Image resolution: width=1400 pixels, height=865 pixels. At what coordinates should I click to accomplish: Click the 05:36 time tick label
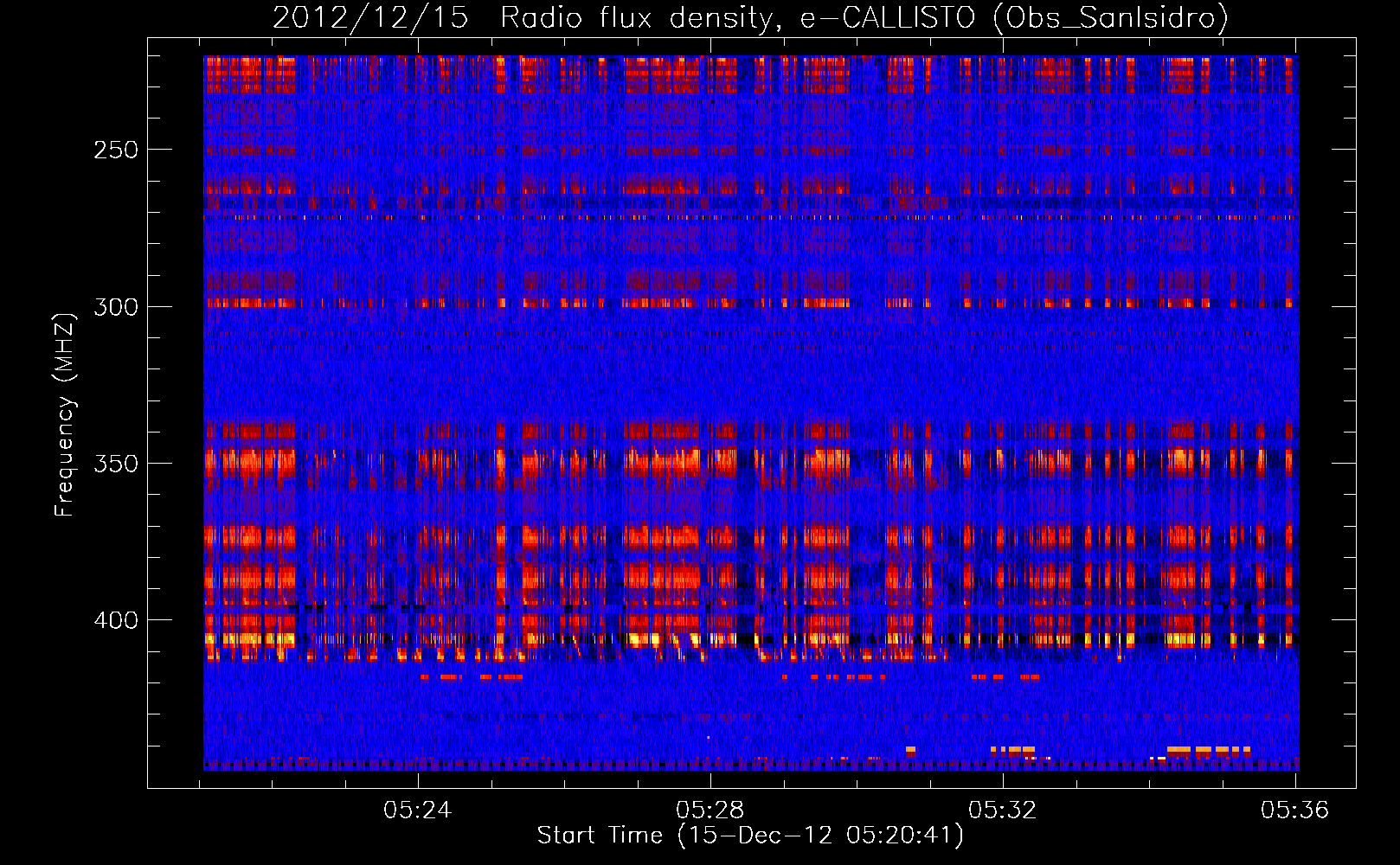tap(1294, 811)
